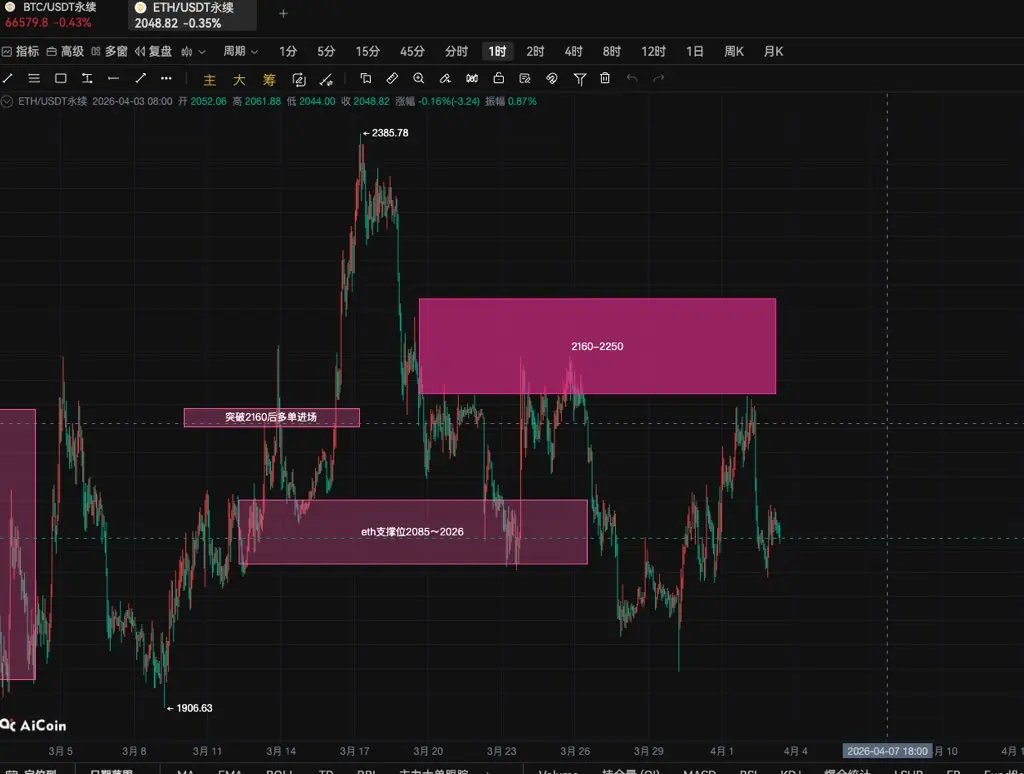1024x774 pixels.
Task: Select the ruler measurement tool
Action: pyautogui.click(x=392, y=78)
